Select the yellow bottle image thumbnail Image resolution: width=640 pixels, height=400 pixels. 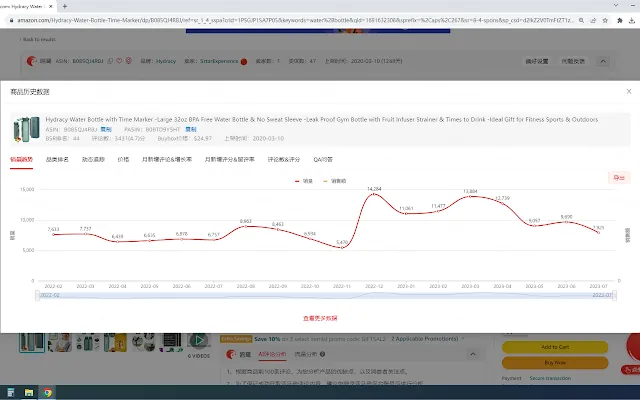click(x=115, y=342)
